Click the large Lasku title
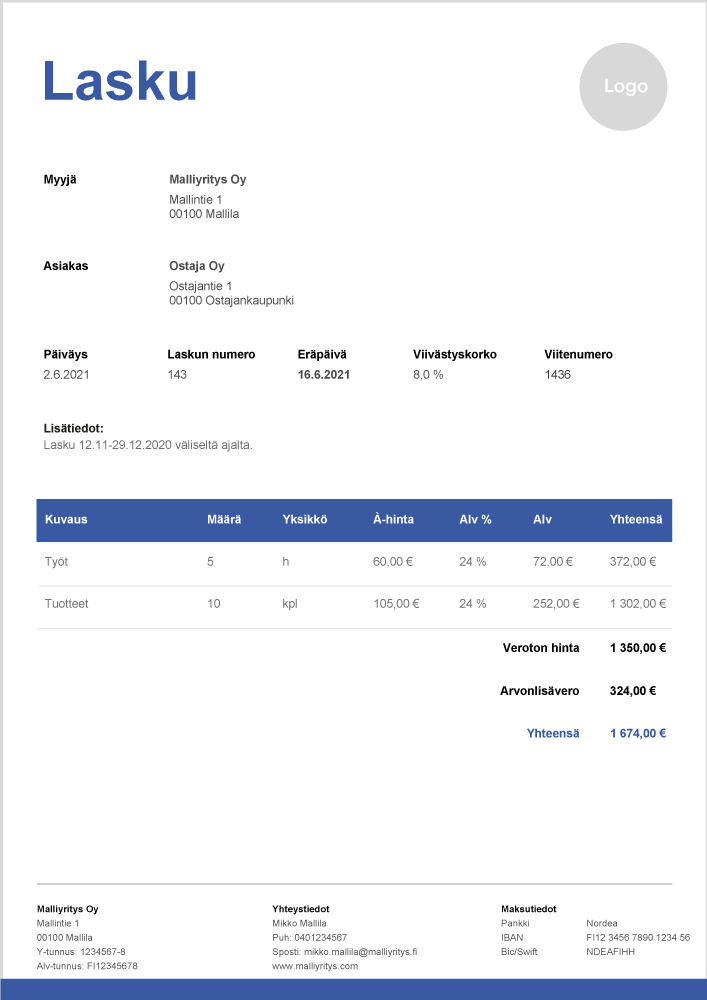Image resolution: width=707 pixels, height=1000 pixels. pyautogui.click(x=120, y=81)
